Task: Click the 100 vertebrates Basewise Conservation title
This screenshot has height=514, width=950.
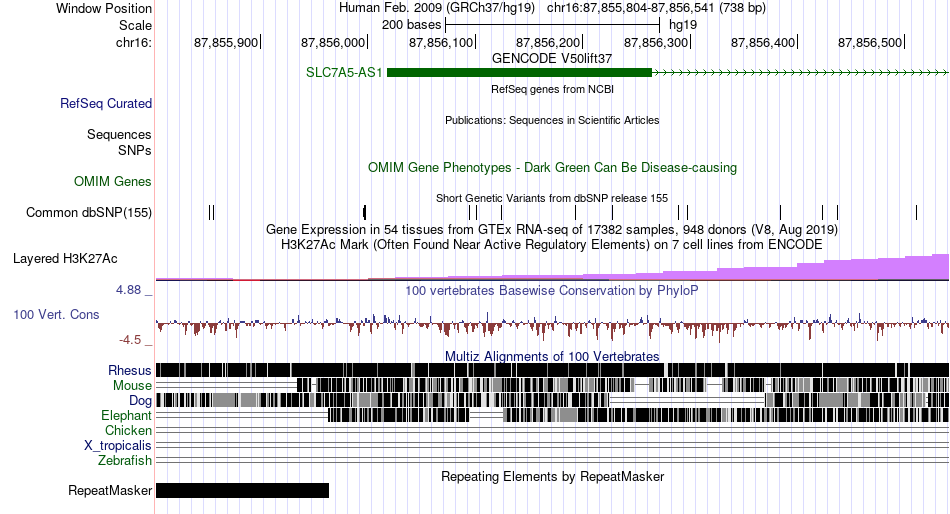Action: (x=552, y=290)
